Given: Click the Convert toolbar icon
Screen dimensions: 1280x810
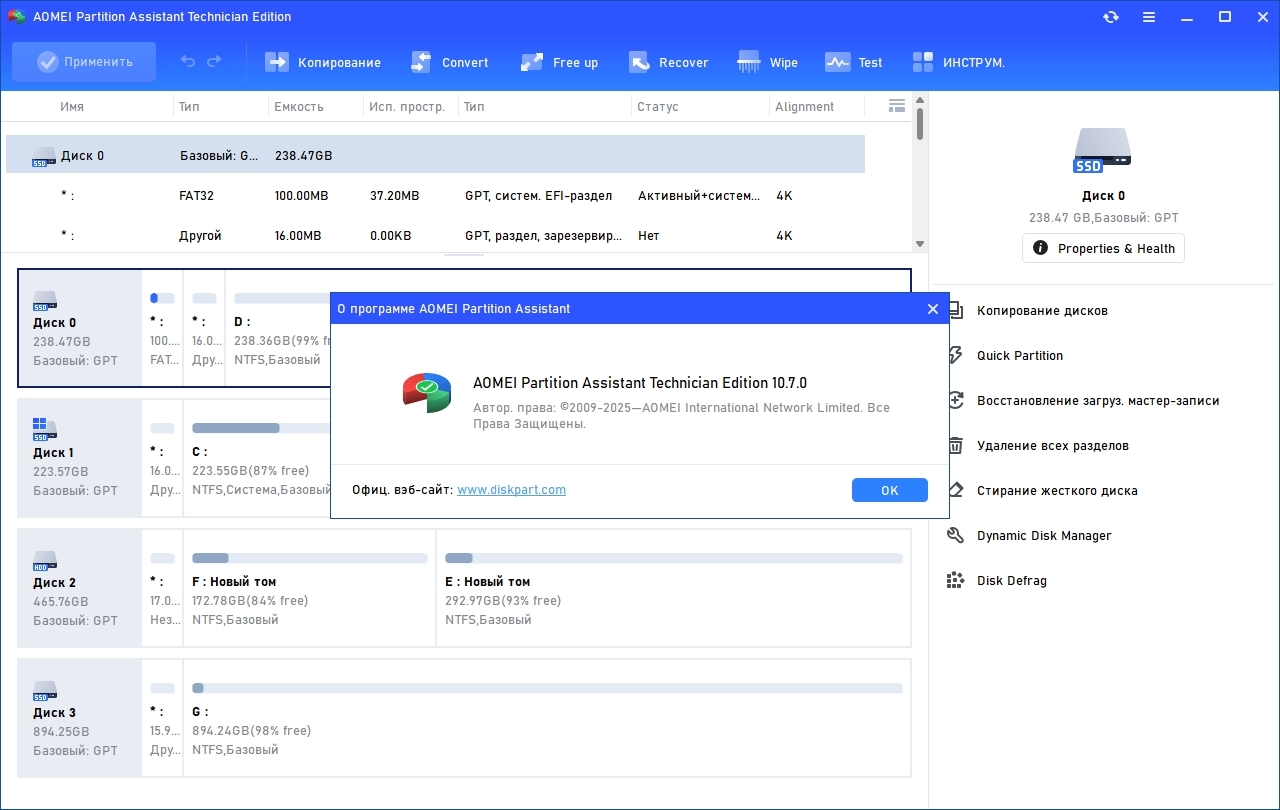Looking at the screenshot, I should point(421,62).
